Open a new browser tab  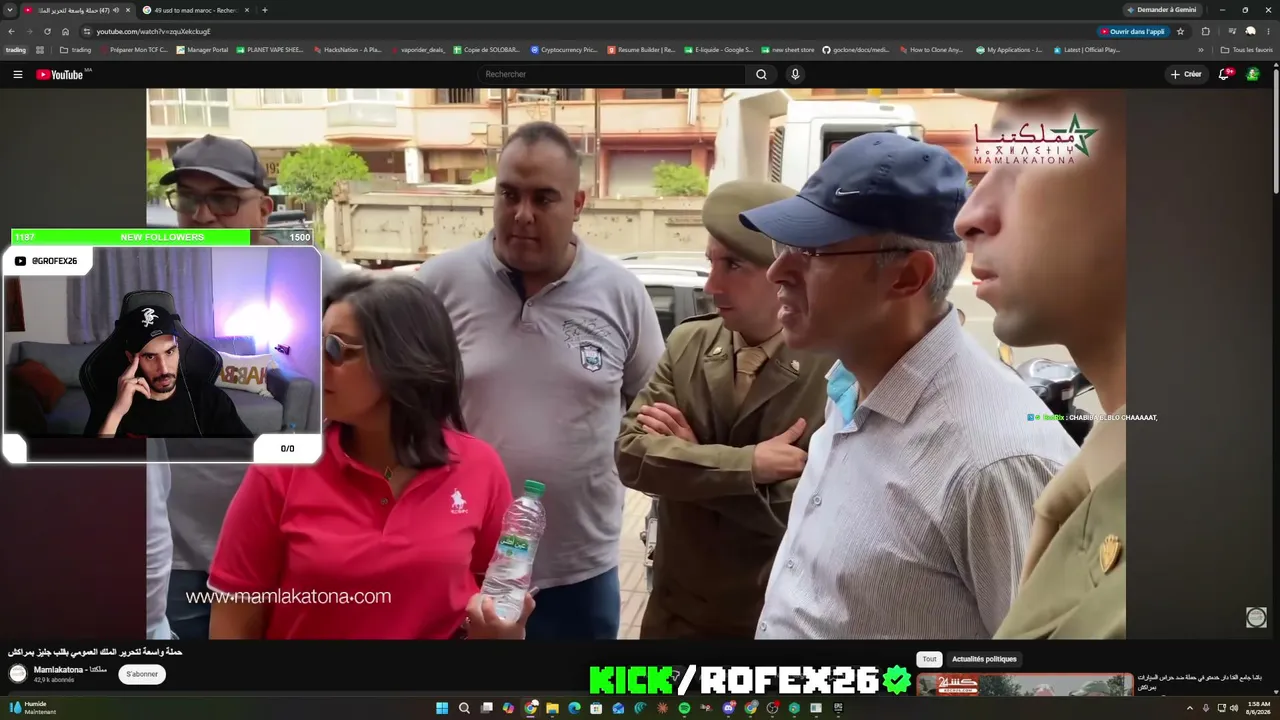point(264,10)
